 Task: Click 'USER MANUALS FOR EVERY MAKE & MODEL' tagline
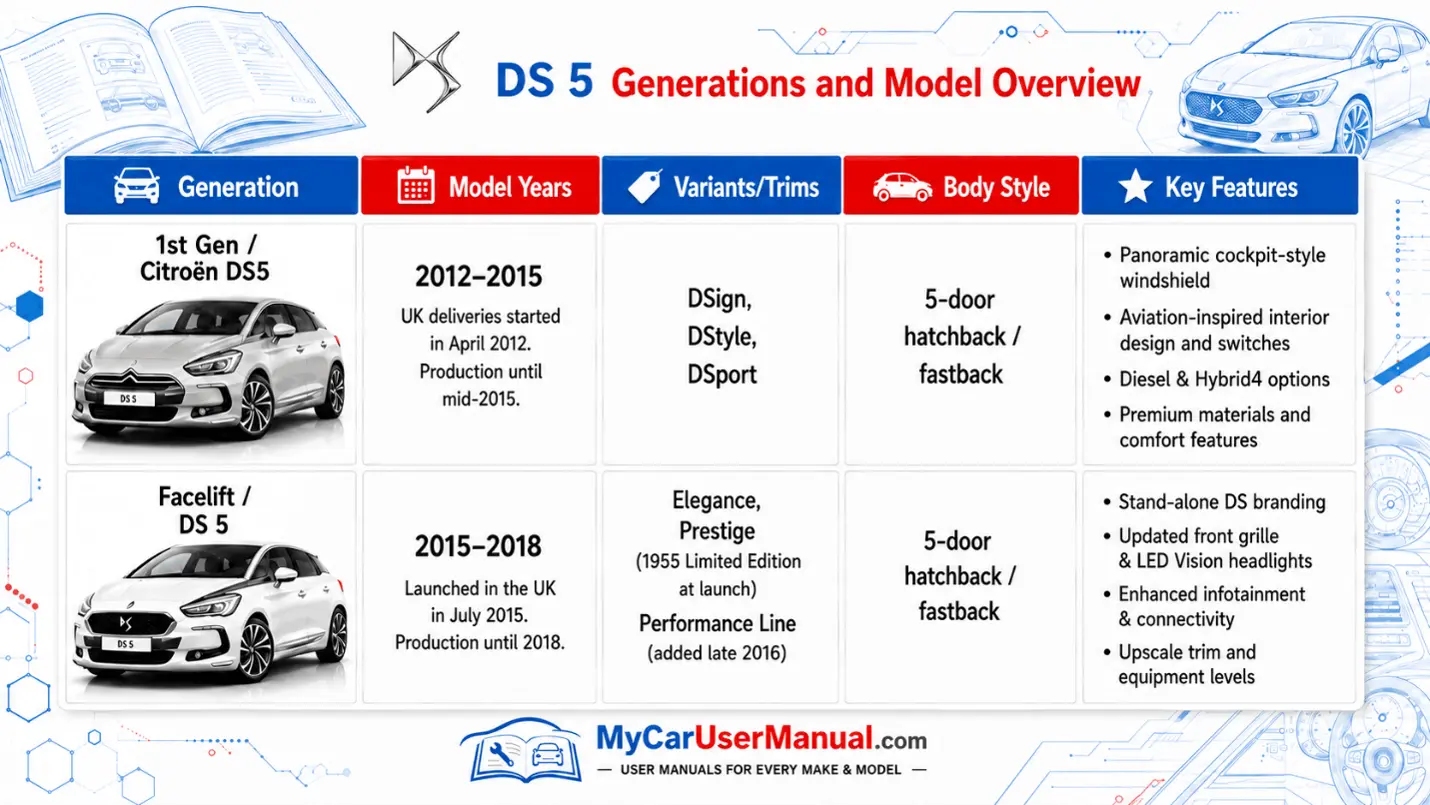tap(761, 770)
